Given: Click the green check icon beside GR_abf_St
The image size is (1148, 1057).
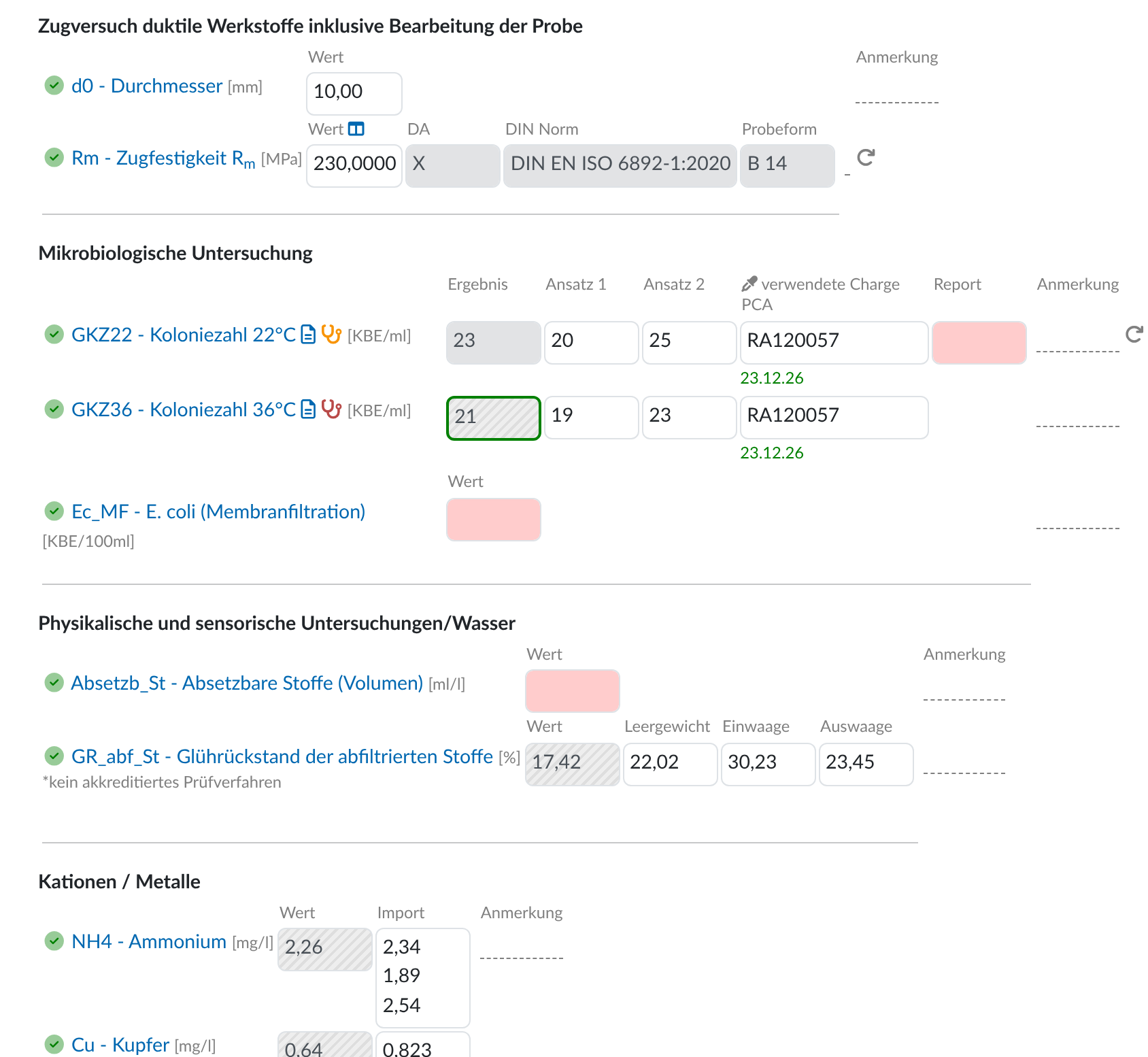Looking at the screenshot, I should pos(54,756).
